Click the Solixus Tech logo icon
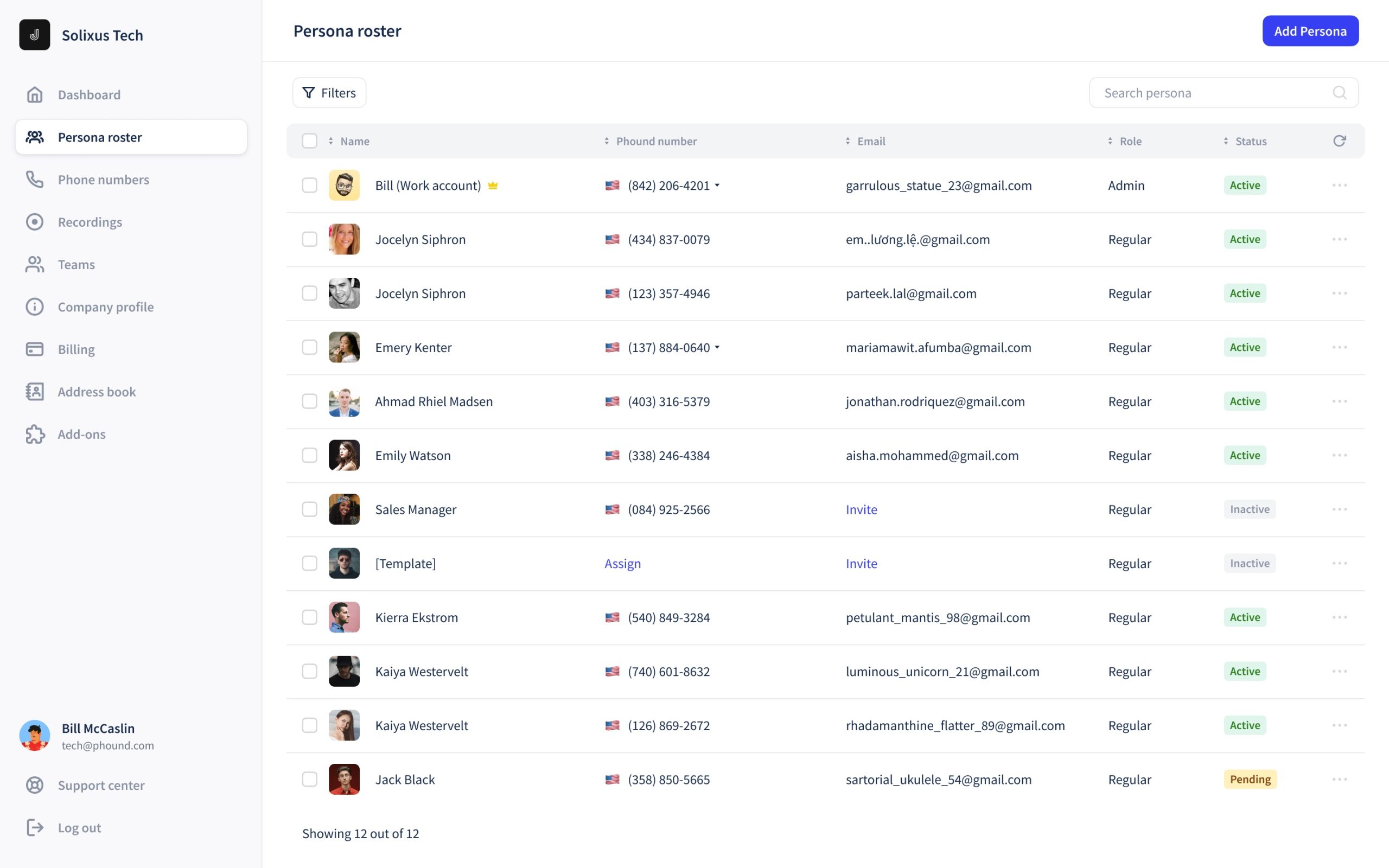Image resolution: width=1389 pixels, height=868 pixels. tap(34, 35)
